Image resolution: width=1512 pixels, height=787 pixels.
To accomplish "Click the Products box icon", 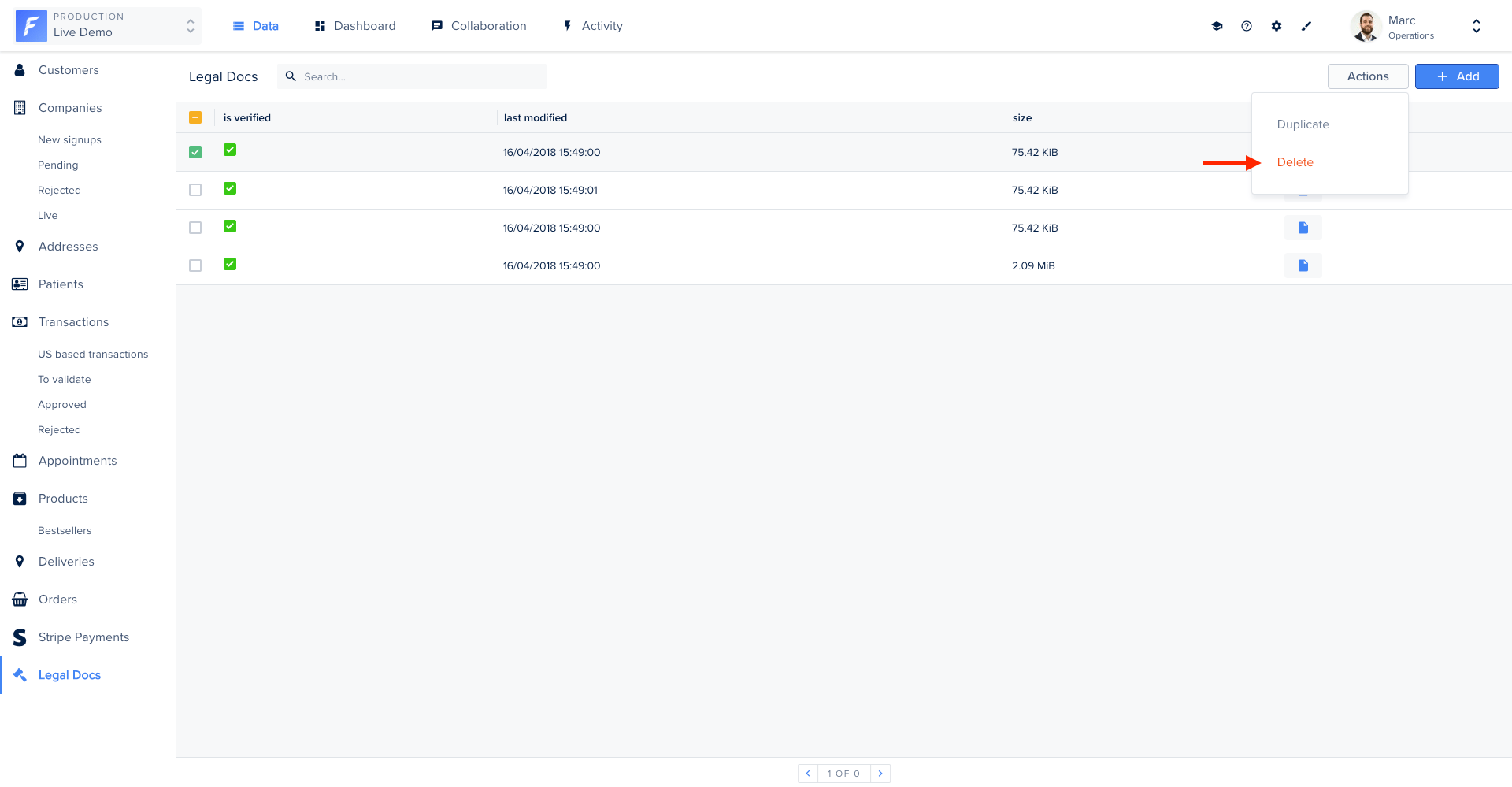I will pos(20,499).
